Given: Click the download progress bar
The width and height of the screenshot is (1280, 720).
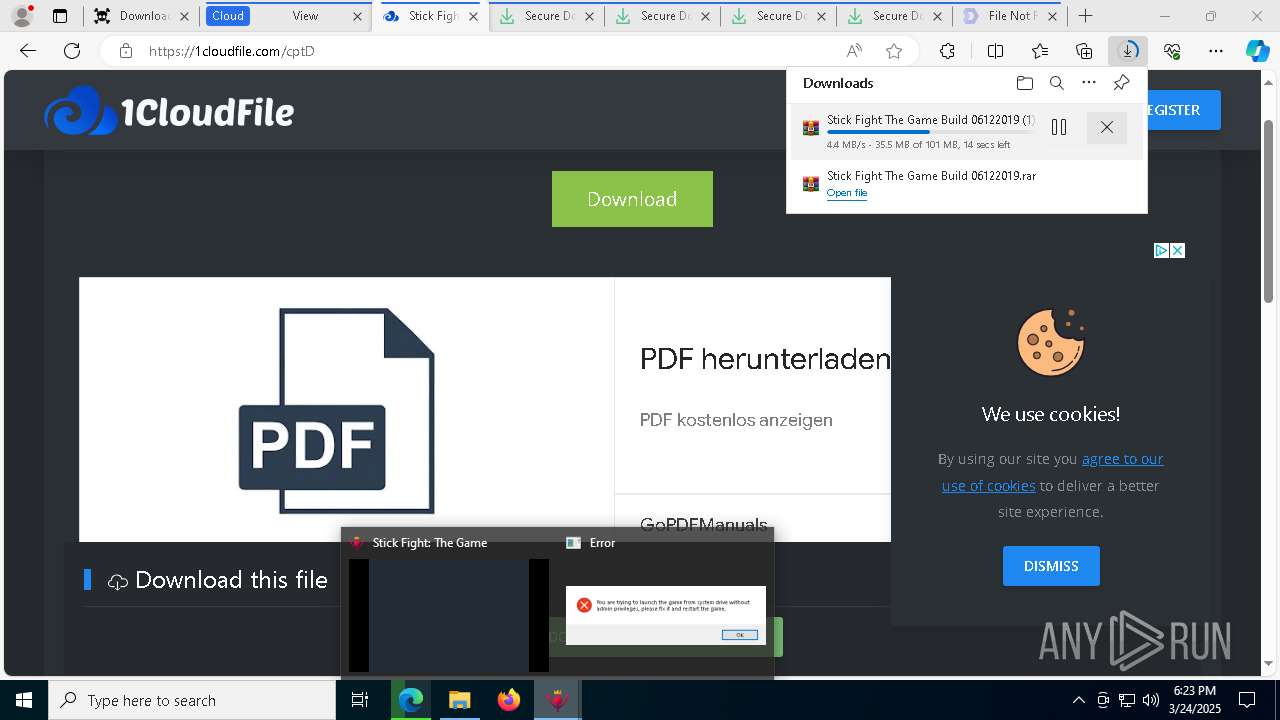Looking at the screenshot, I should click(x=930, y=132).
